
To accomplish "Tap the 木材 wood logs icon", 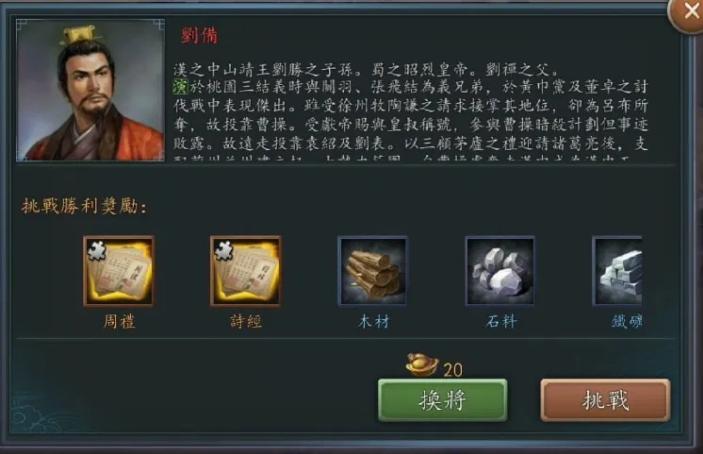I will (x=373, y=271).
